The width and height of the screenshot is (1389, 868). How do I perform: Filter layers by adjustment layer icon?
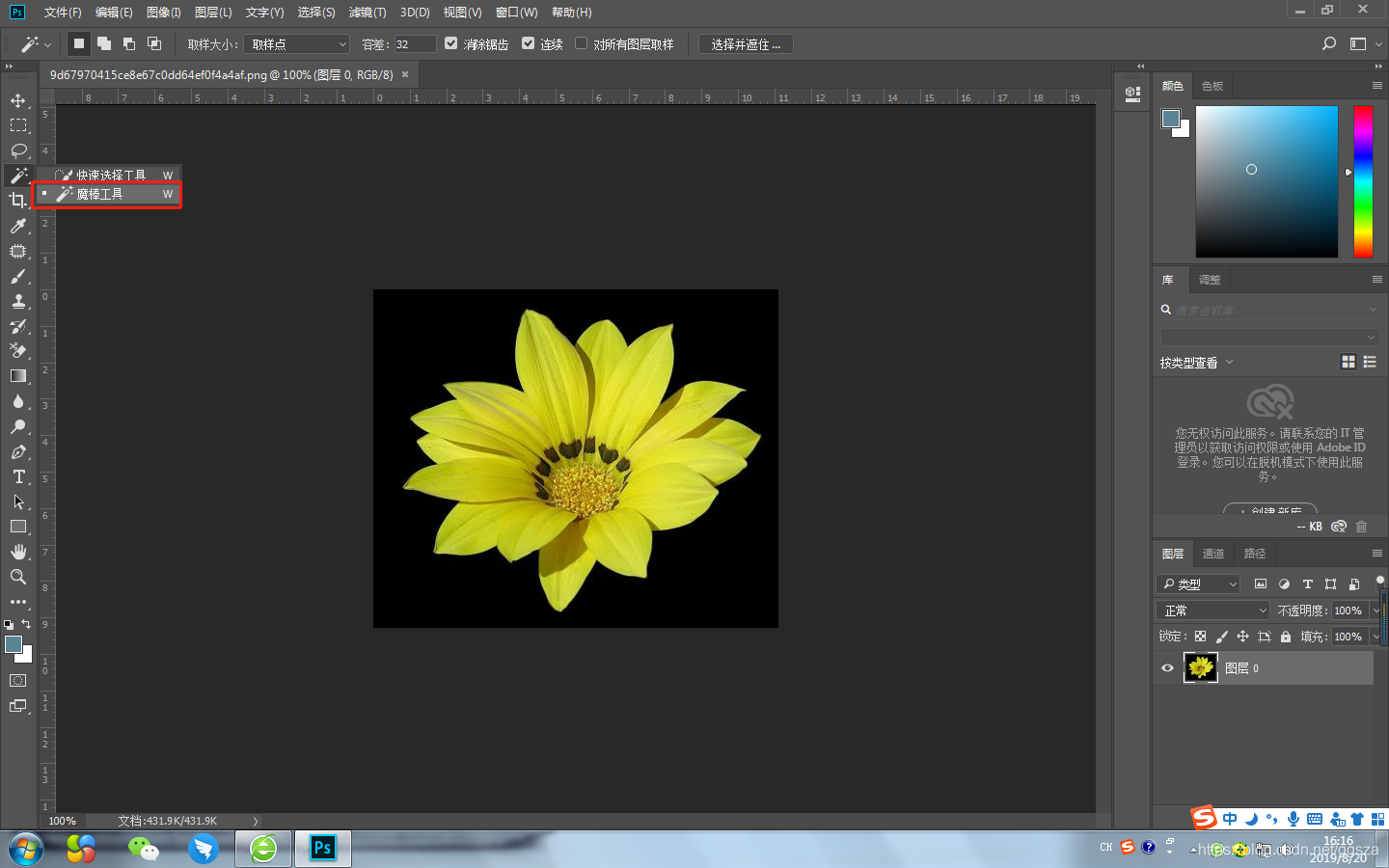[x=1284, y=583]
